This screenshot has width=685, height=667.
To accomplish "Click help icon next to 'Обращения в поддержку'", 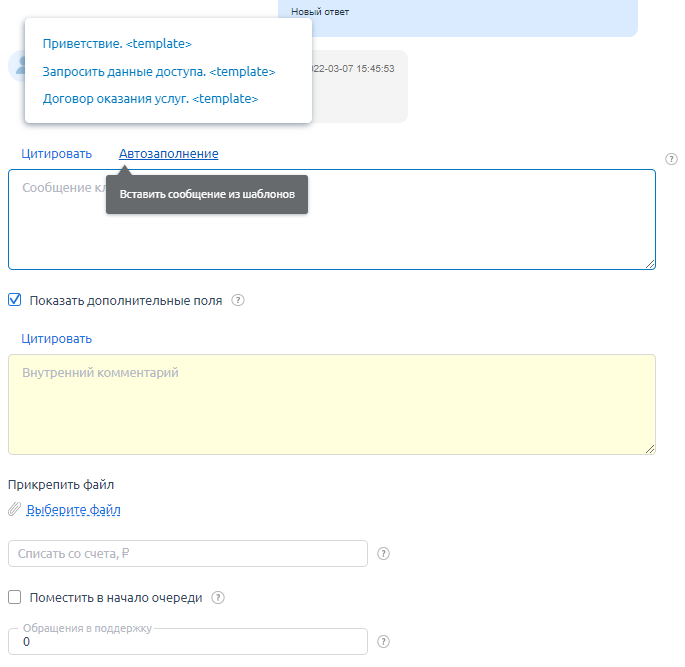I will (383, 642).
